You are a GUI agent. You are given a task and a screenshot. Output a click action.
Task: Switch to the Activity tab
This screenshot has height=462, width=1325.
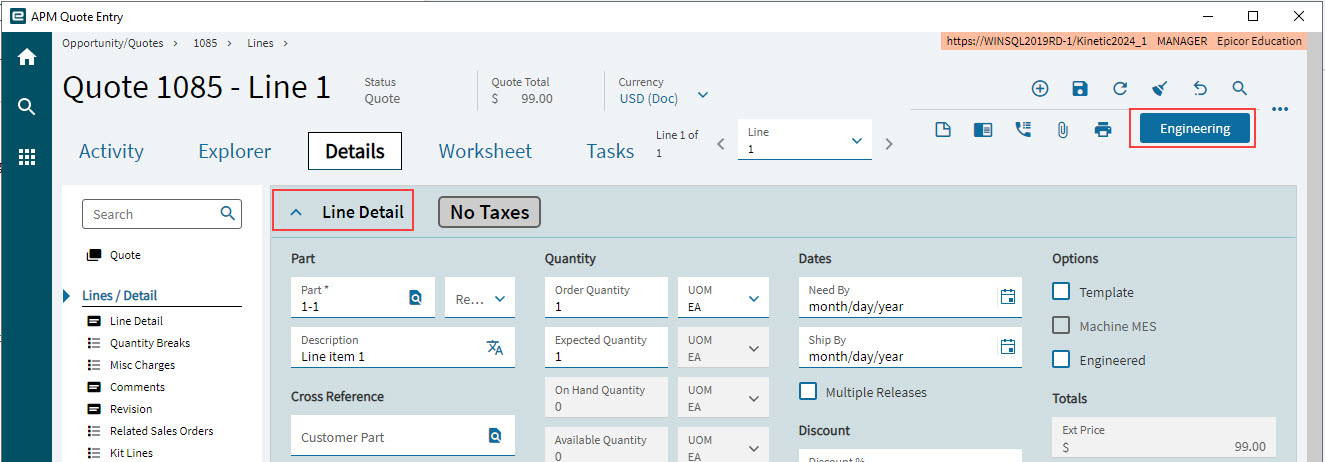(111, 151)
